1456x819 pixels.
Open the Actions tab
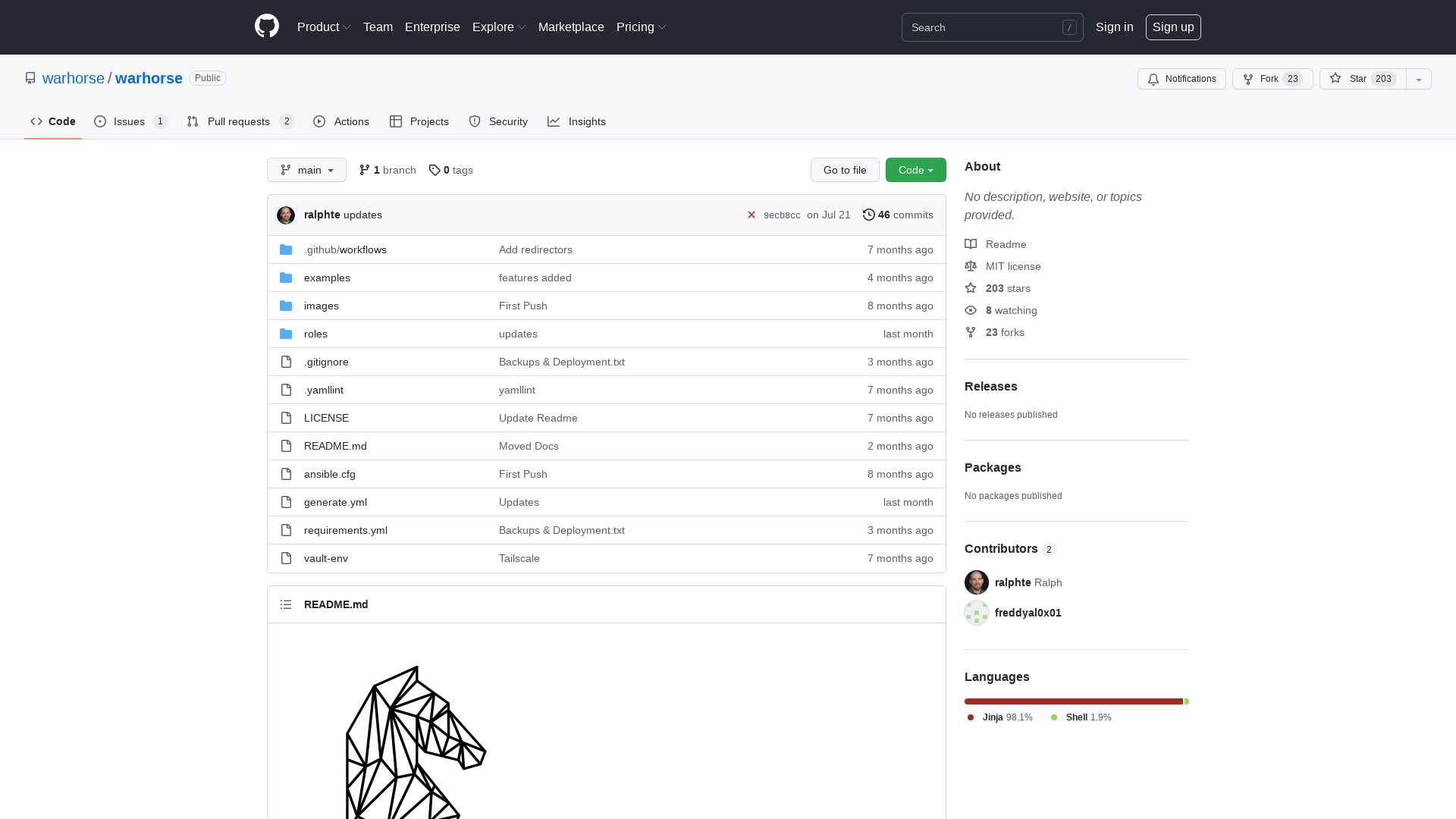[x=341, y=121]
